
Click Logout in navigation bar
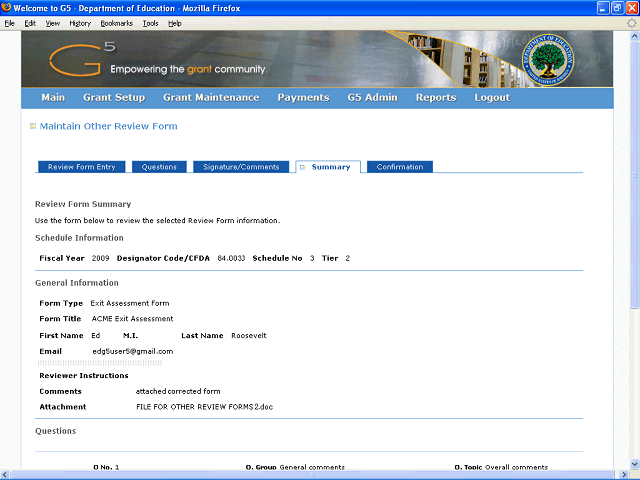pyautogui.click(x=492, y=98)
